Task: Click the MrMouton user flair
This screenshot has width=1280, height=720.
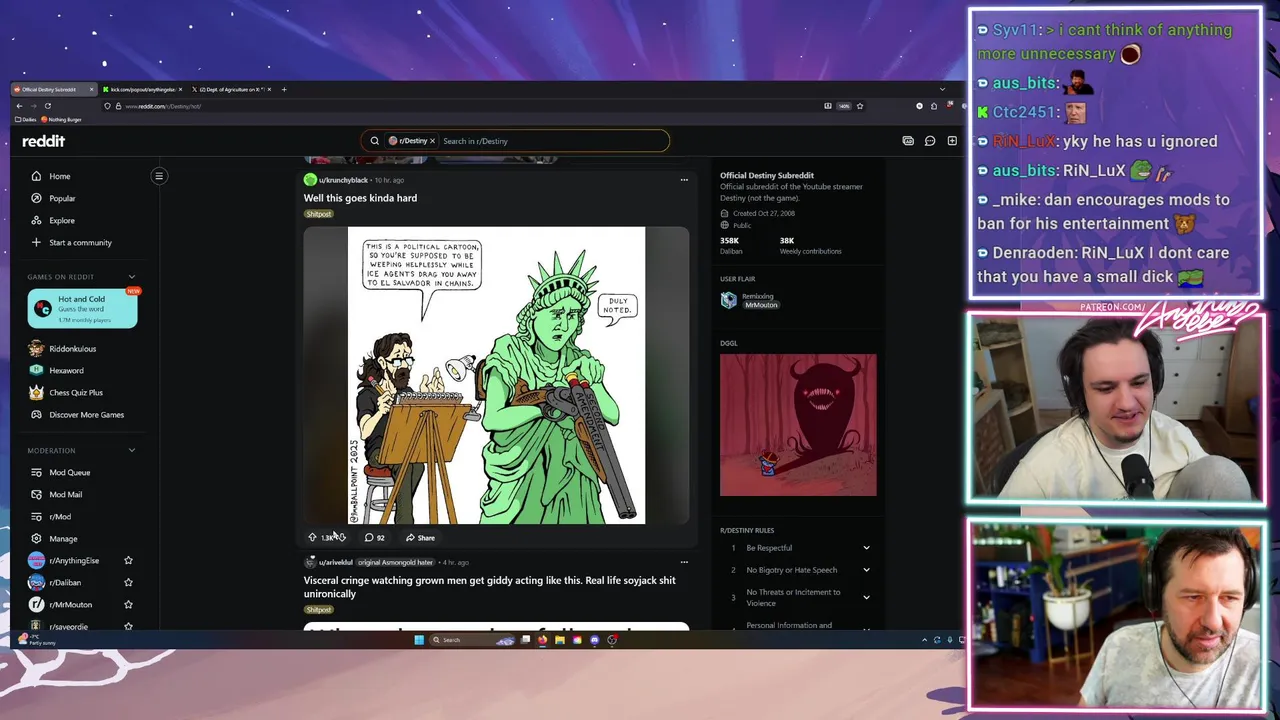Action: (760, 304)
